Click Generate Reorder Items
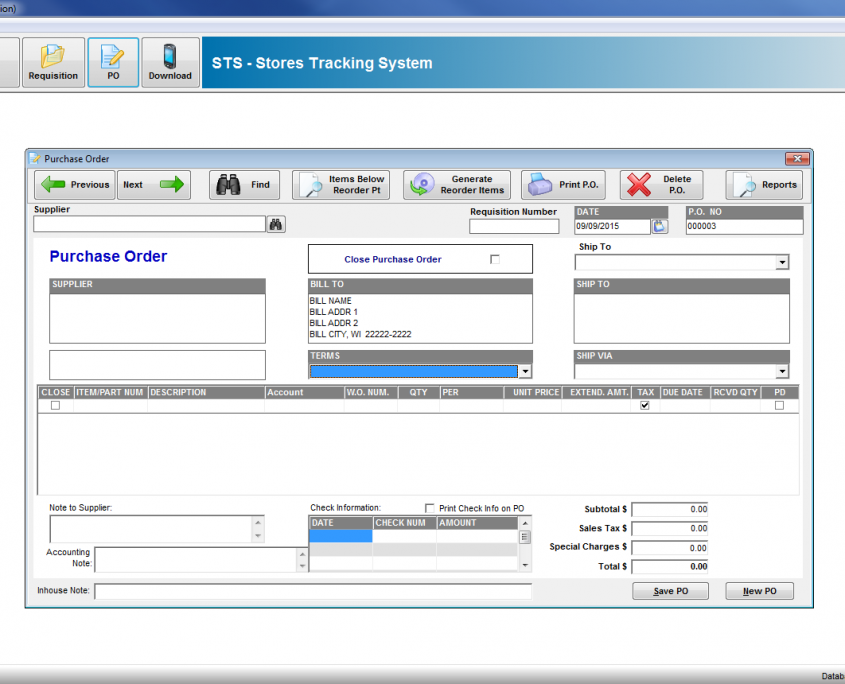The width and height of the screenshot is (845, 684). (456, 185)
